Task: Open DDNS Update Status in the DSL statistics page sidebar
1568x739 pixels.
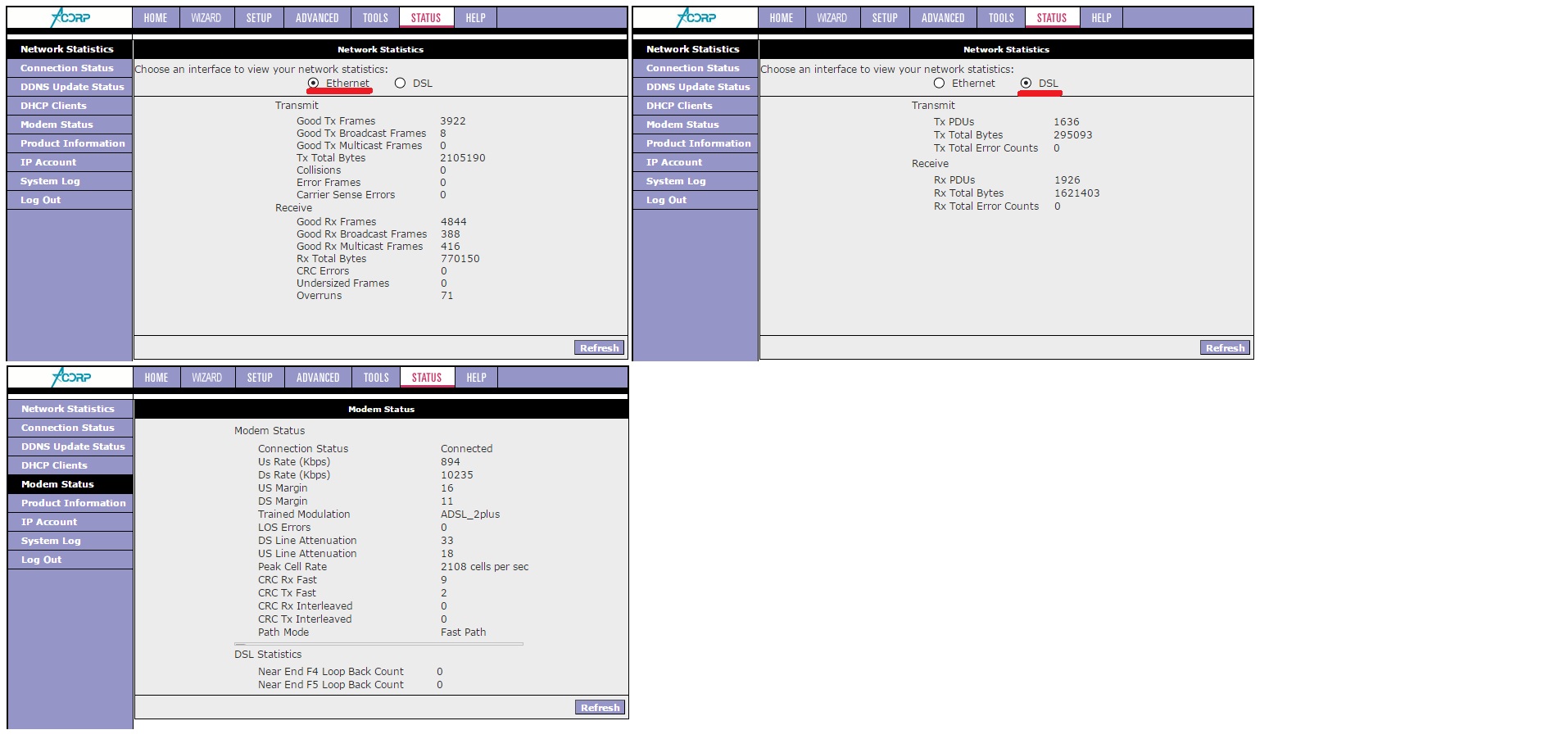Action: tap(697, 87)
